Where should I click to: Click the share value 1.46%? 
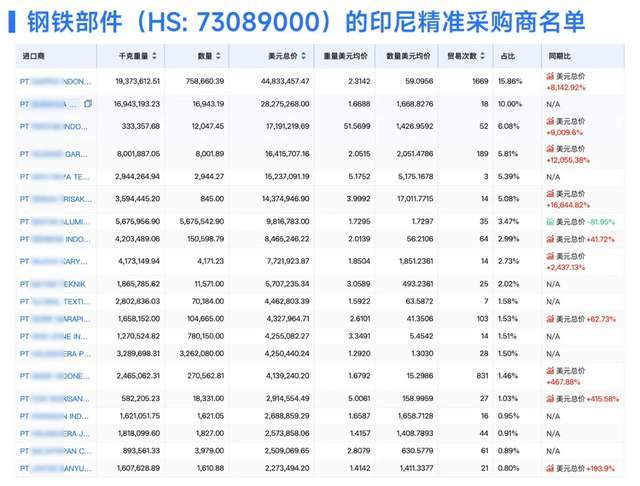tap(508, 376)
